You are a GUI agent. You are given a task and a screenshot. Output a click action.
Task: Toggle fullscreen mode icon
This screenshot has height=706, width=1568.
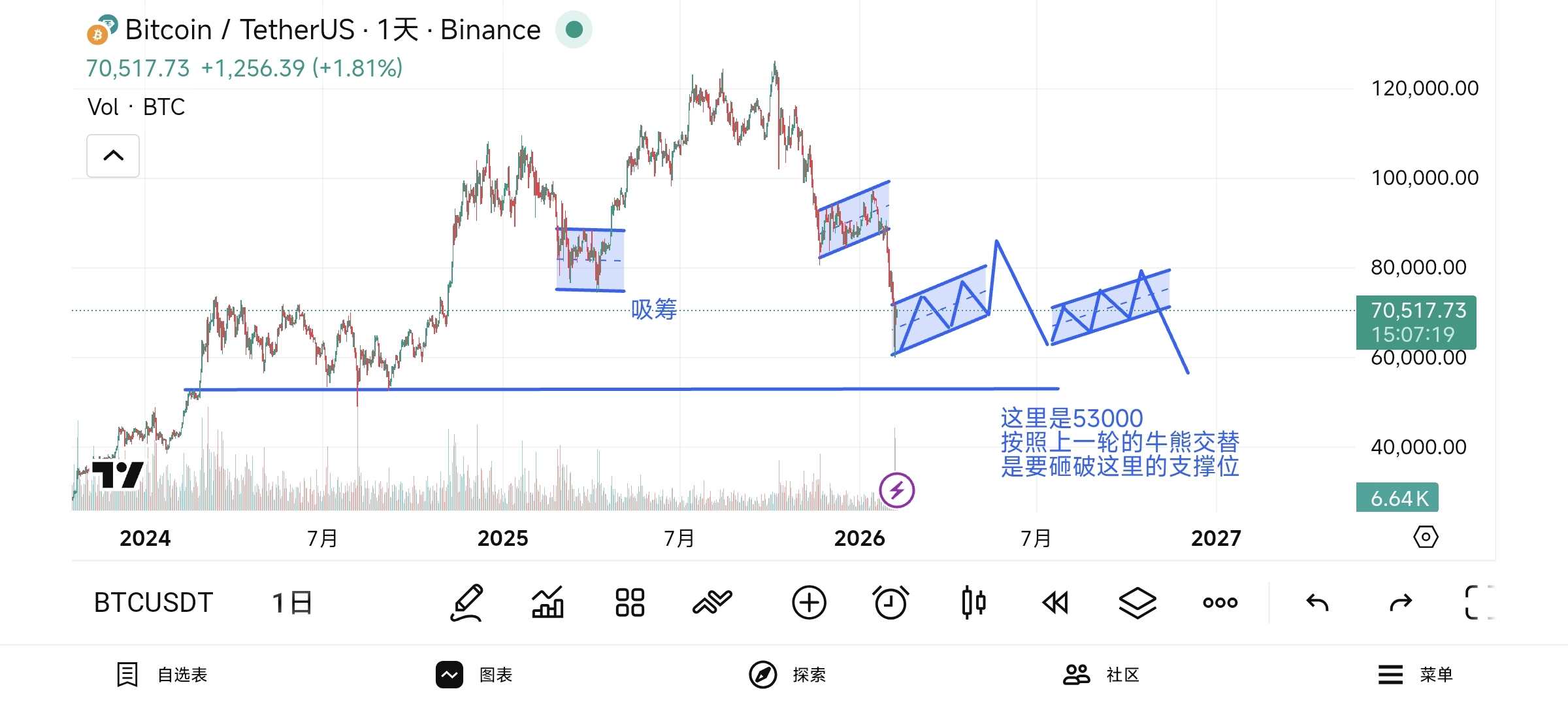click(1478, 602)
